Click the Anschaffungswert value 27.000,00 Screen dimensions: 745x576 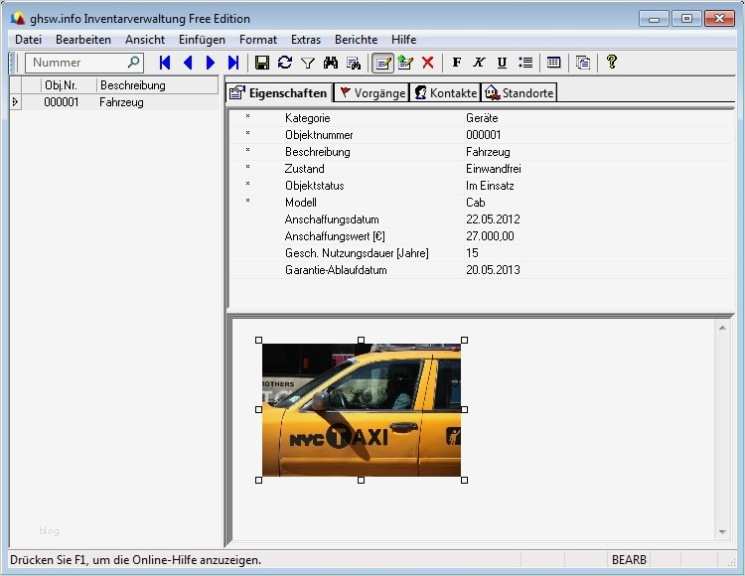pyautogui.click(x=490, y=236)
